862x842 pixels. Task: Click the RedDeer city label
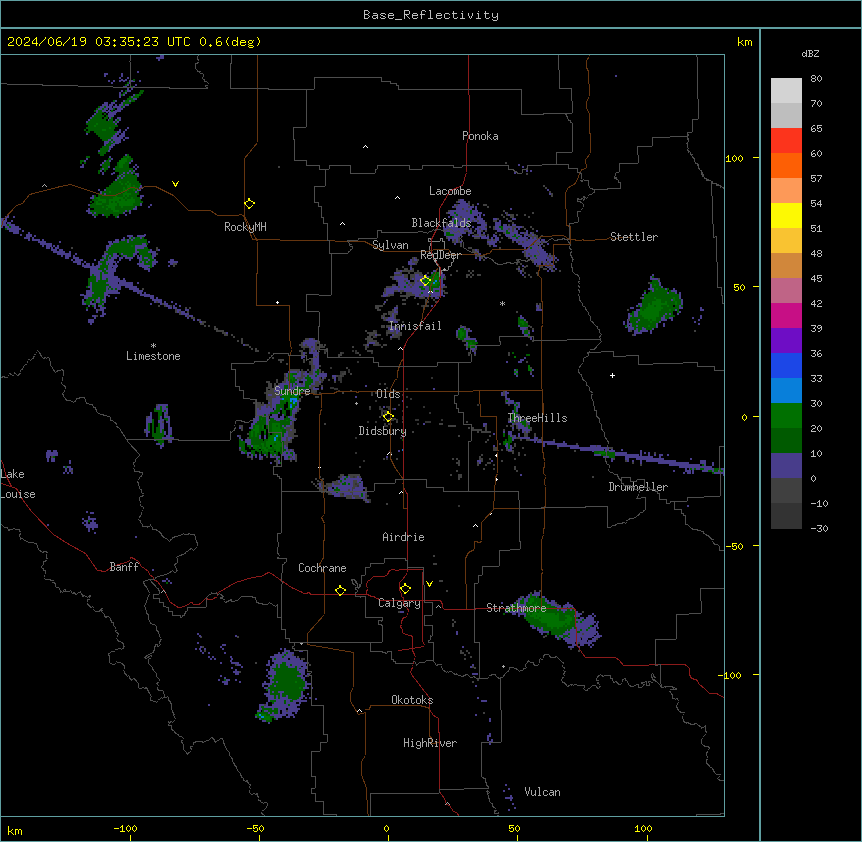click(x=440, y=255)
